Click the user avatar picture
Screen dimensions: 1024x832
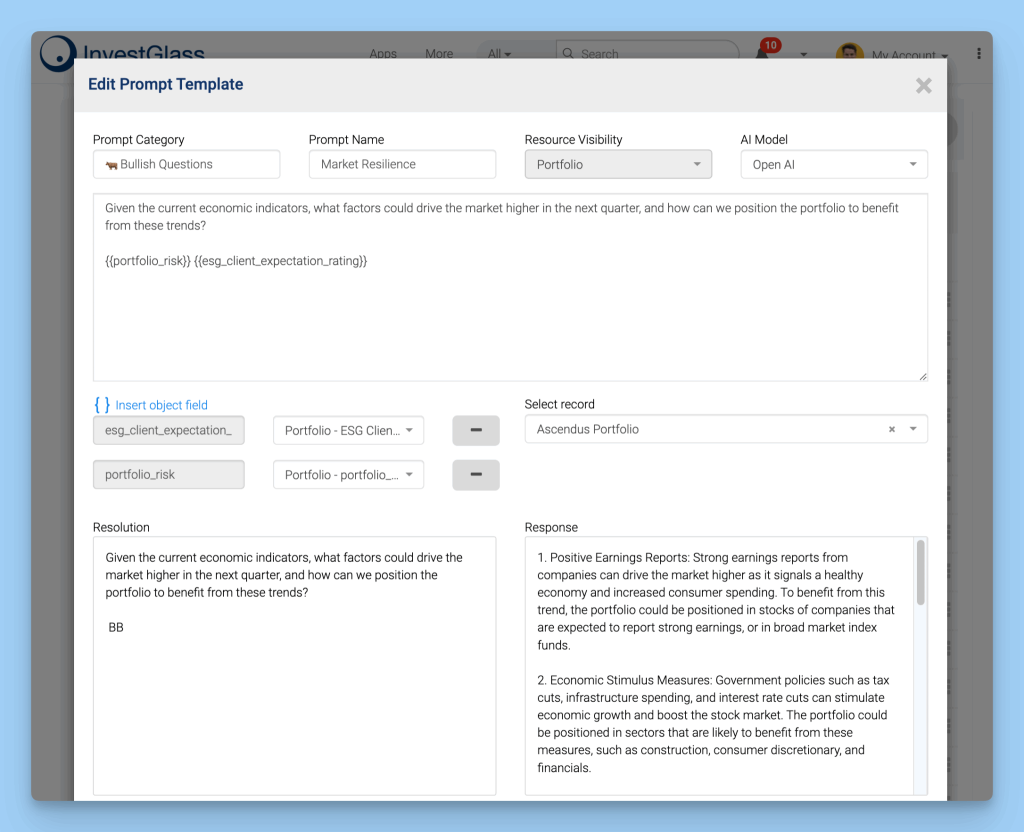[850, 53]
